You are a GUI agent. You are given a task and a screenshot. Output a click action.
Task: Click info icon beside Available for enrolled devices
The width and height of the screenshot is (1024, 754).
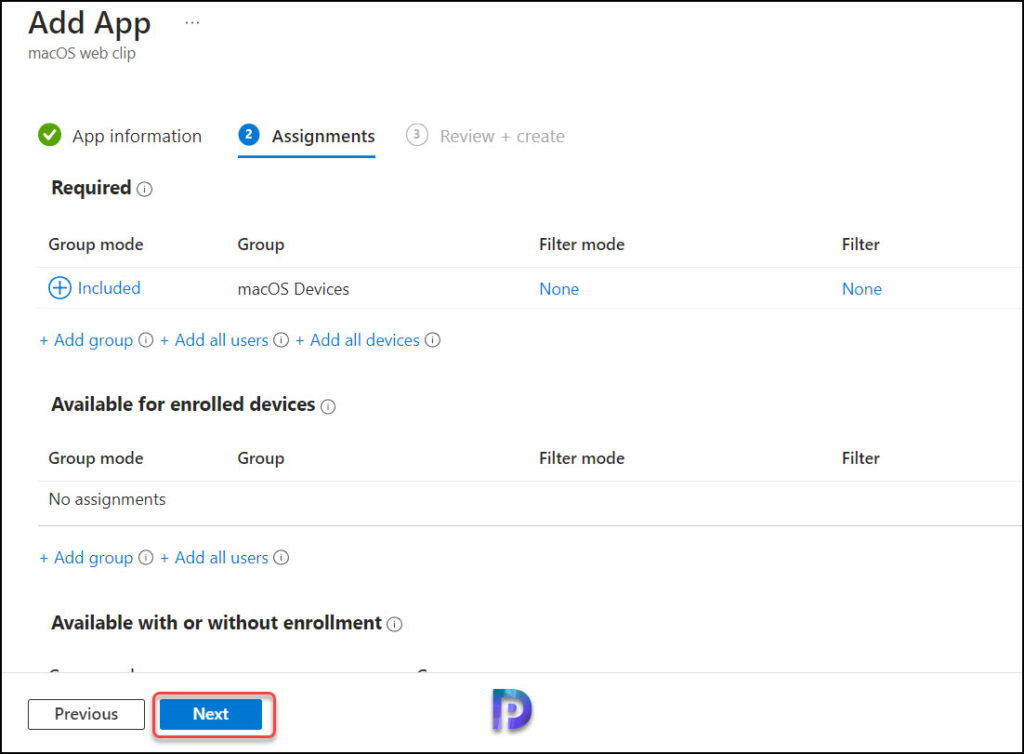tap(328, 407)
